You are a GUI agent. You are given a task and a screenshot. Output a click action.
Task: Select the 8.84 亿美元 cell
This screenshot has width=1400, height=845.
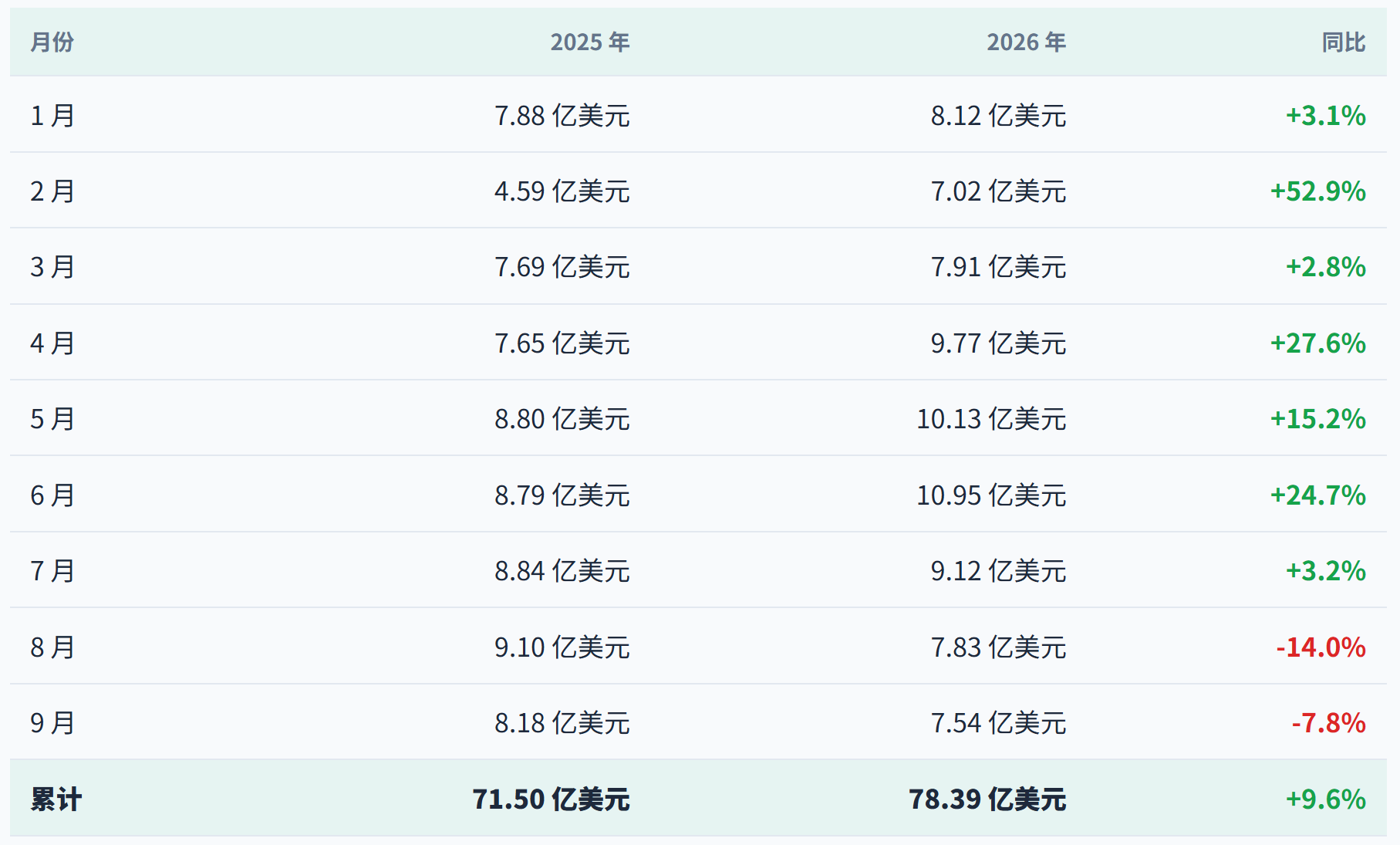point(562,571)
